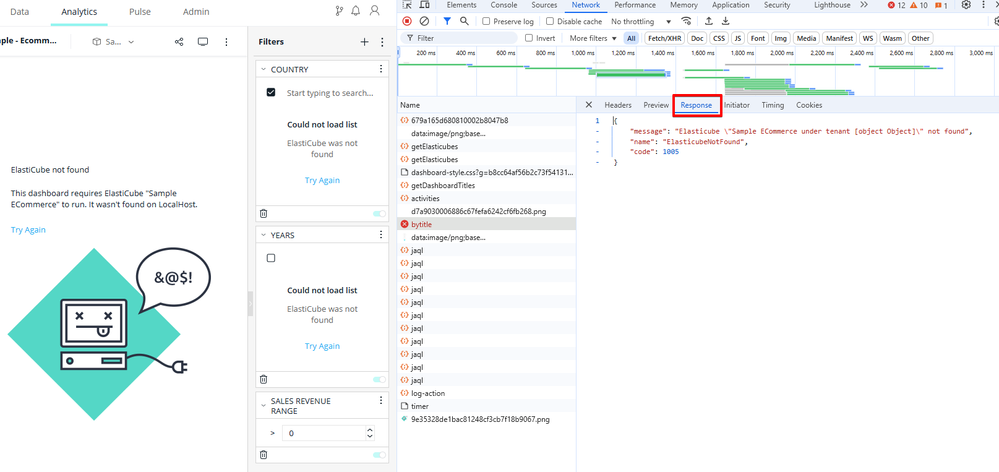
Task: Open the notifications bell
Action: point(355,11)
